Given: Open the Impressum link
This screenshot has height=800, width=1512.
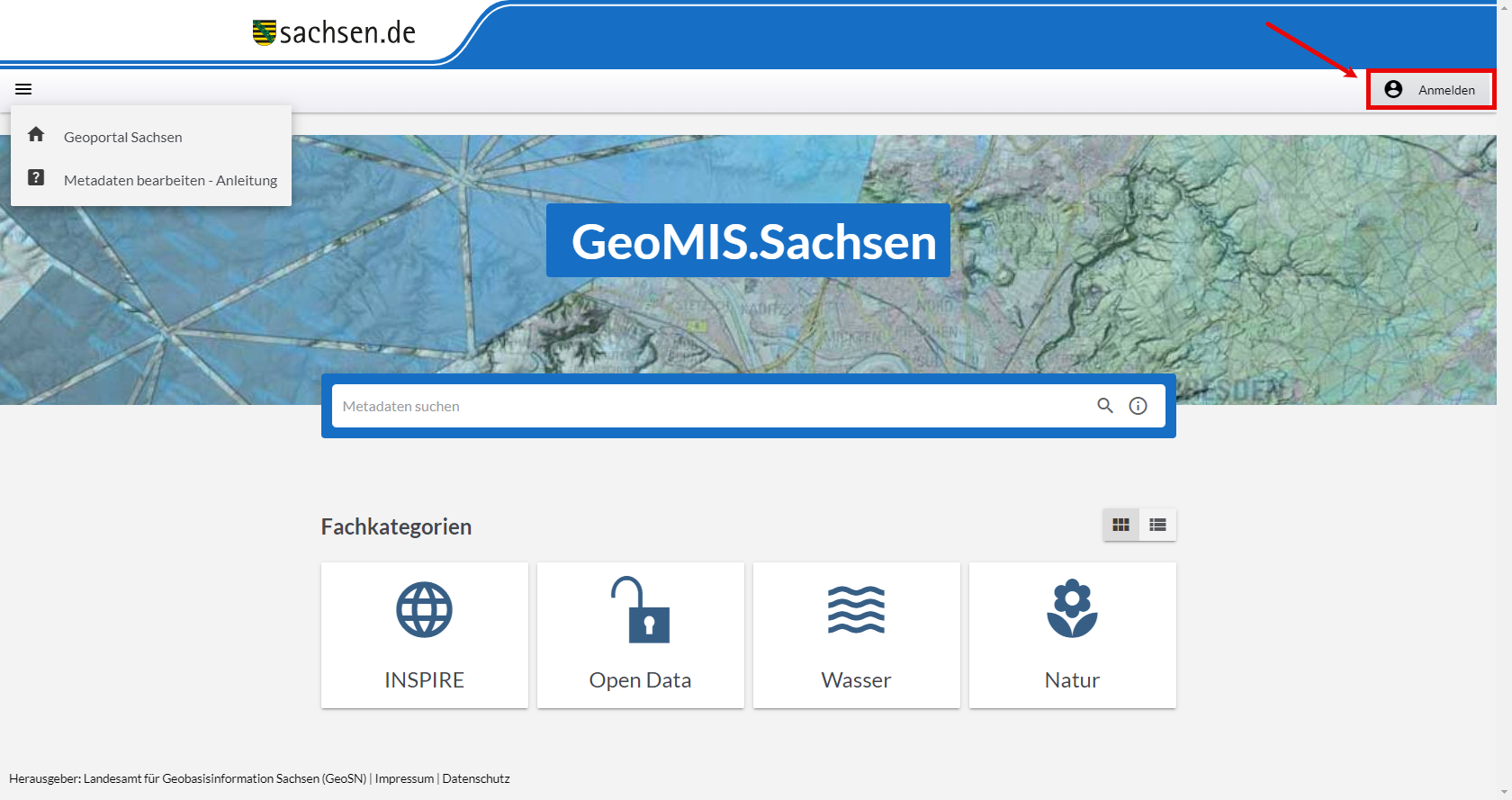Looking at the screenshot, I should 404,779.
